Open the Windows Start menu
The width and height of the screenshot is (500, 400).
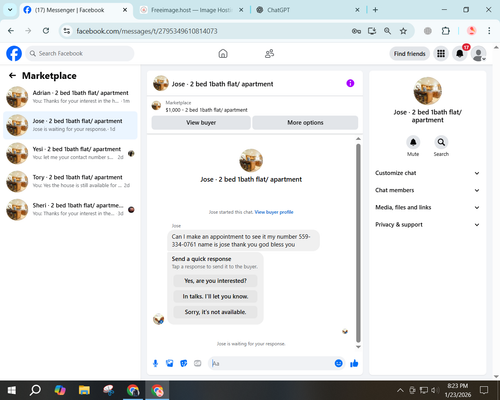click(12, 390)
